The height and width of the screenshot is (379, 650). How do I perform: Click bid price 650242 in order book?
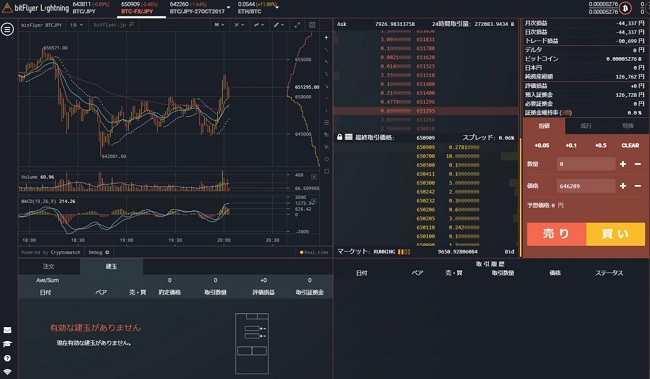click(425, 192)
